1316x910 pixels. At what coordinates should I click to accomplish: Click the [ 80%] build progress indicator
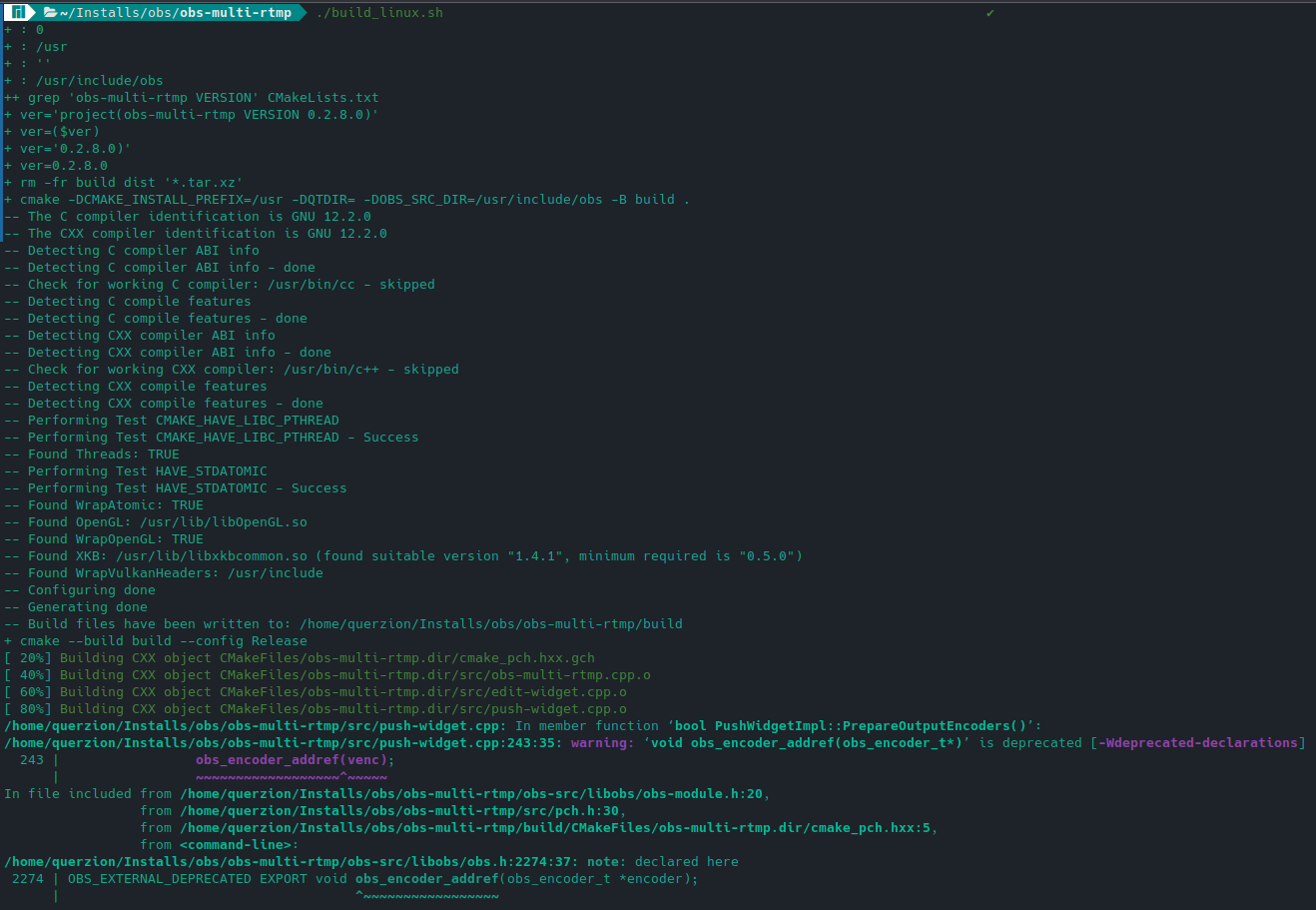[28, 708]
